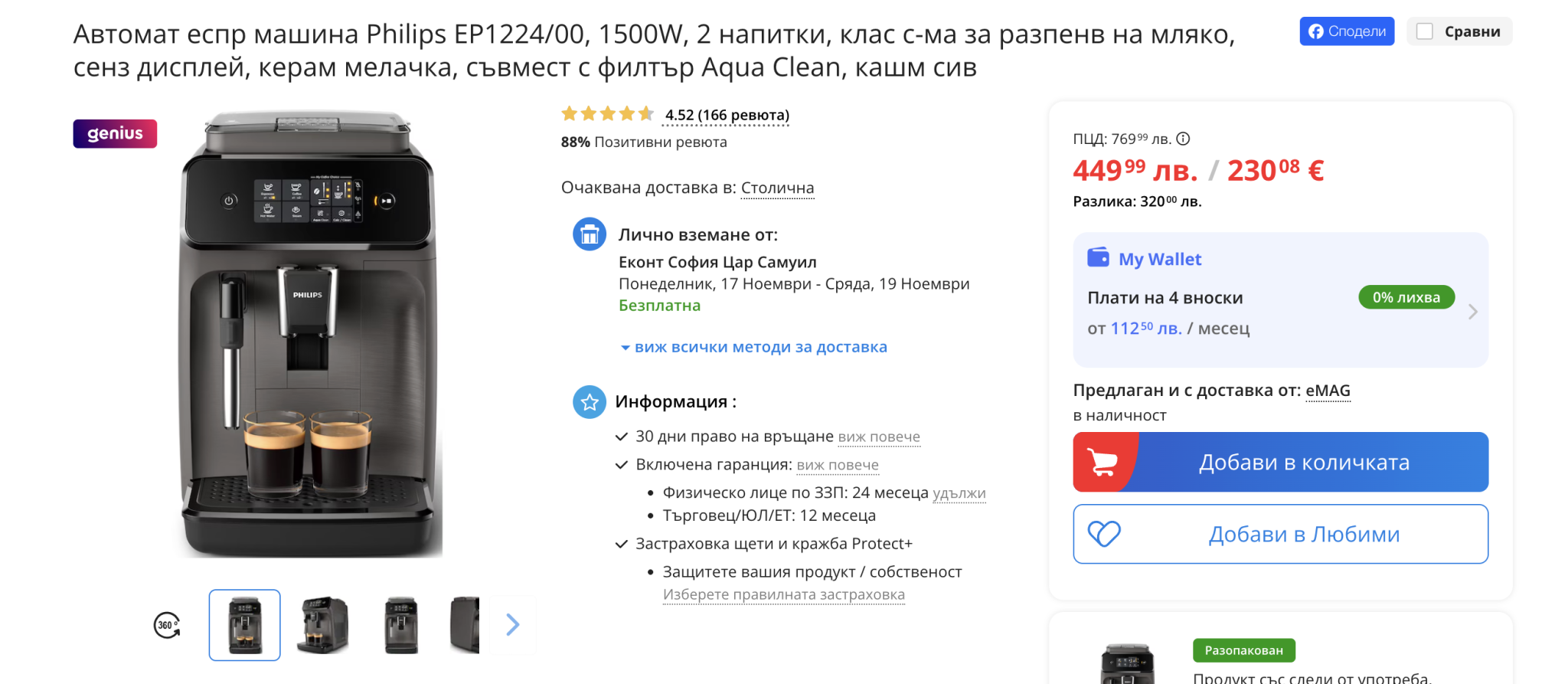Select the second product thumbnail
Image resolution: width=1568 pixels, height=684 pixels.
tap(323, 625)
